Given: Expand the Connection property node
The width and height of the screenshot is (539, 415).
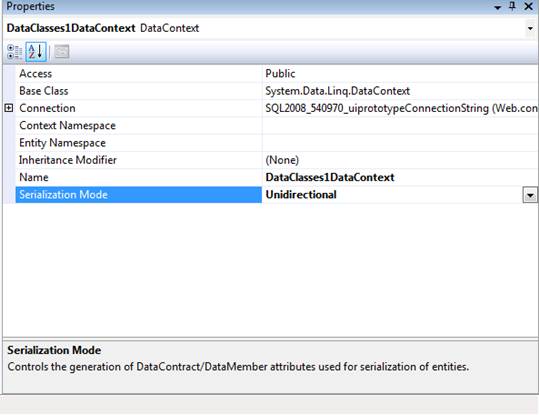Looking at the screenshot, I should point(9,108).
